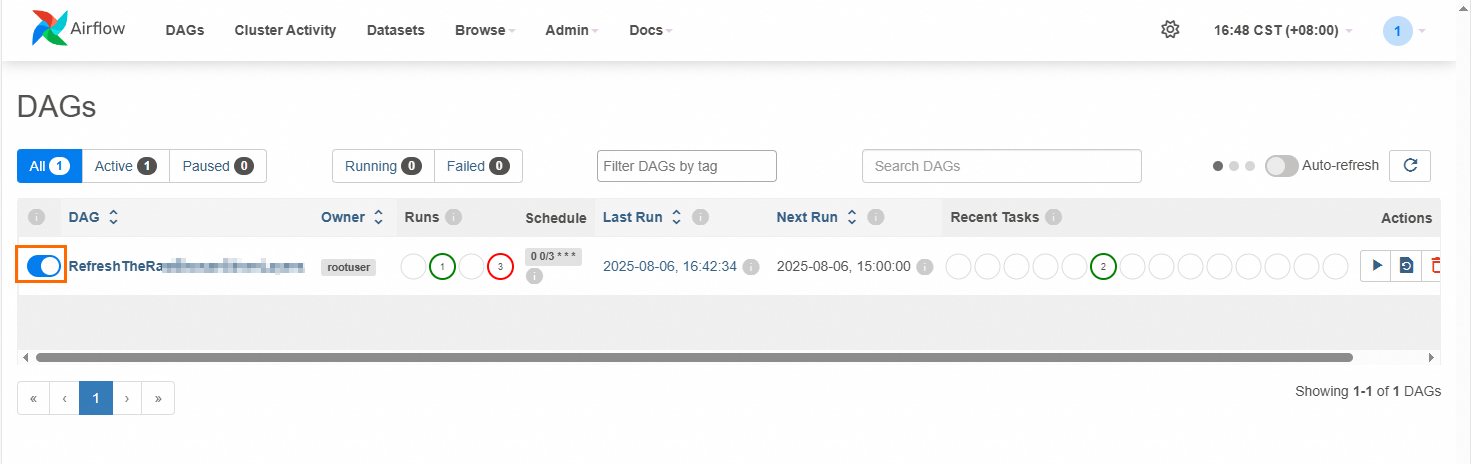
Task: Click the info icon under the schedule
Action: (534, 276)
